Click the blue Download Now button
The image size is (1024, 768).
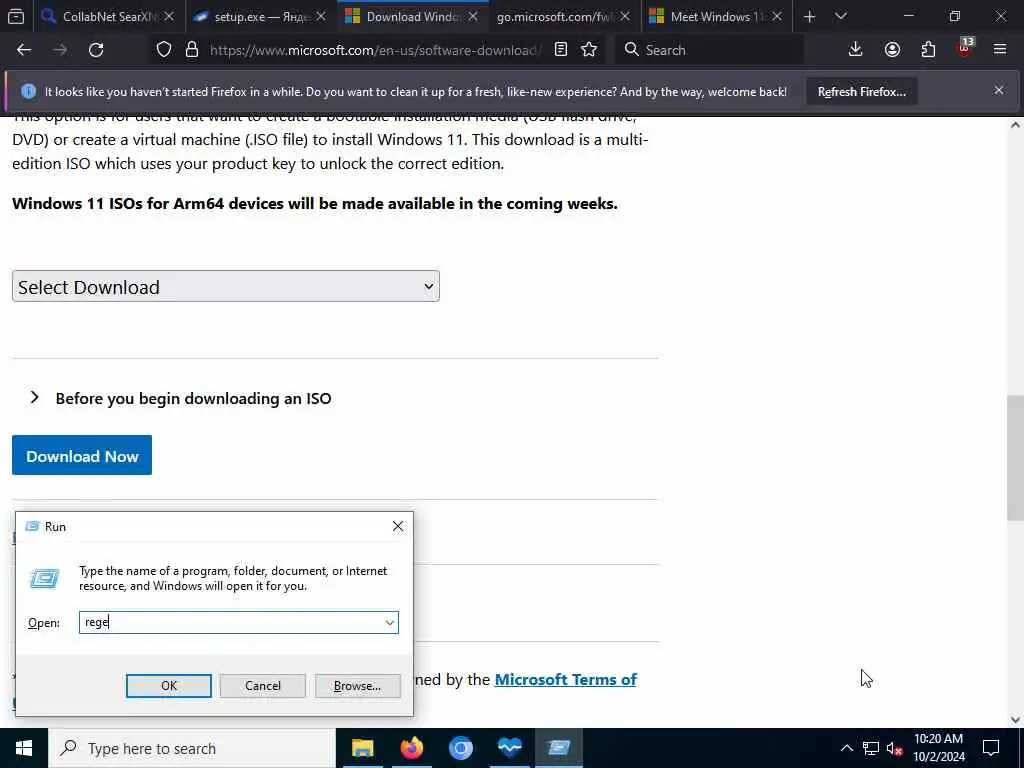click(82, 455)
